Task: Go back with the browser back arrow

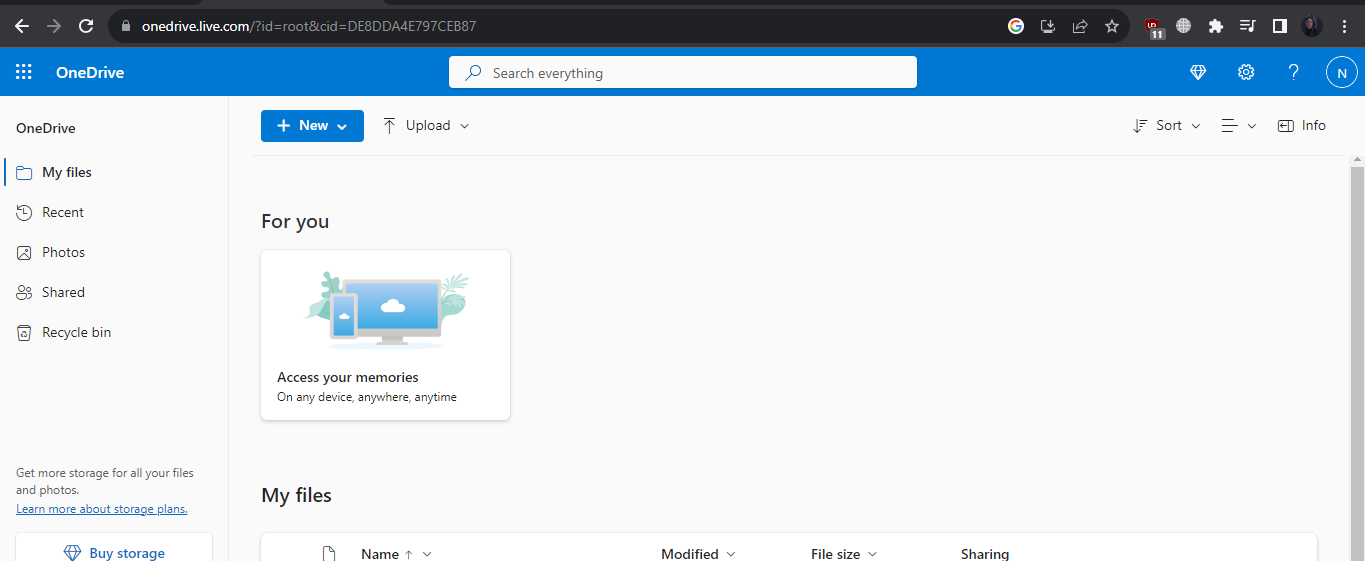Action: coord(22,26)
